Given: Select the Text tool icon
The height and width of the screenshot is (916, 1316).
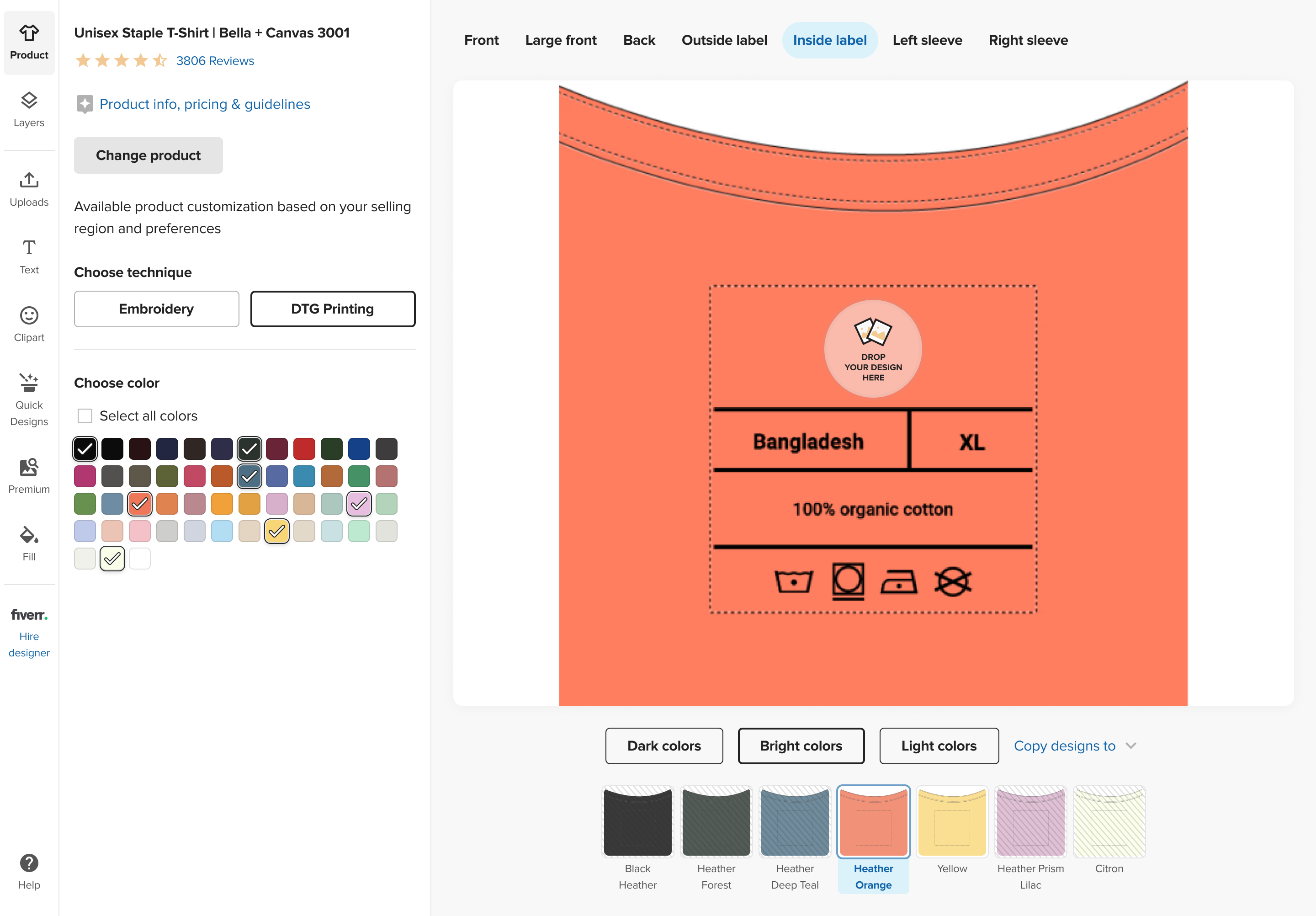Looking at the screenshot, I should coord(28,257).
